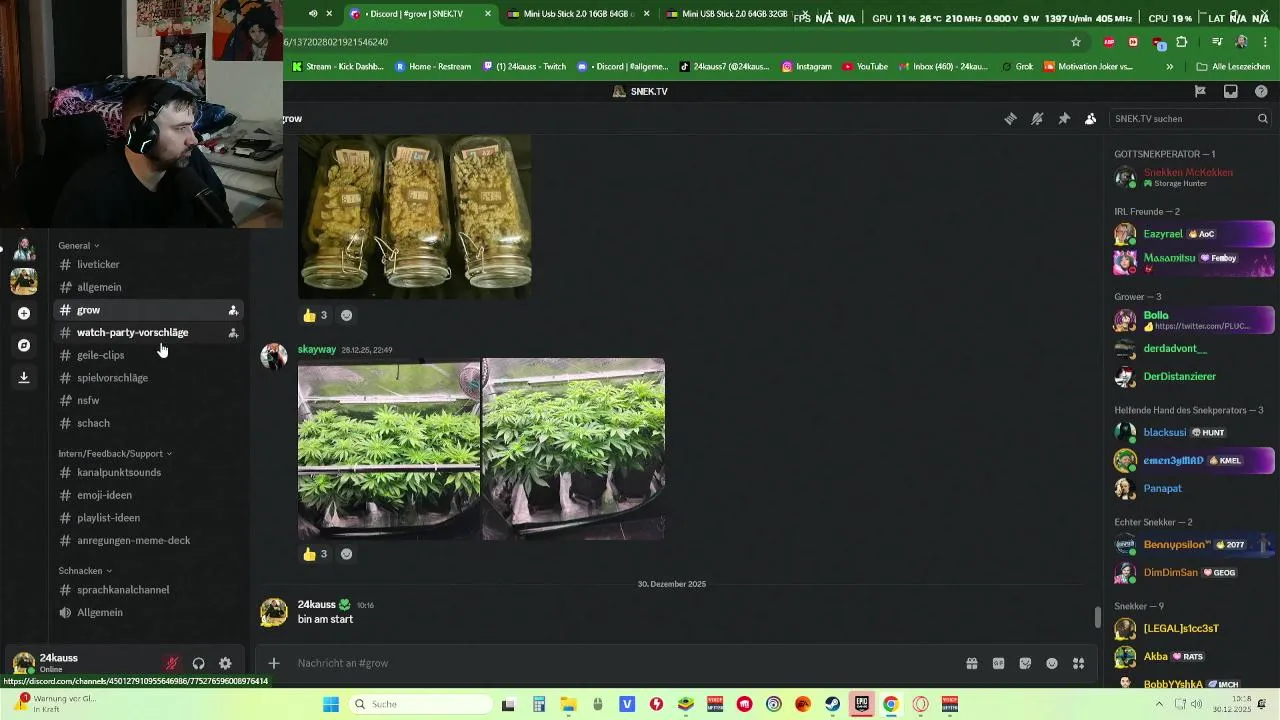Open the geile-clips channel
The height and width of the screenshot is (720, 1280).
pos(148,355)
